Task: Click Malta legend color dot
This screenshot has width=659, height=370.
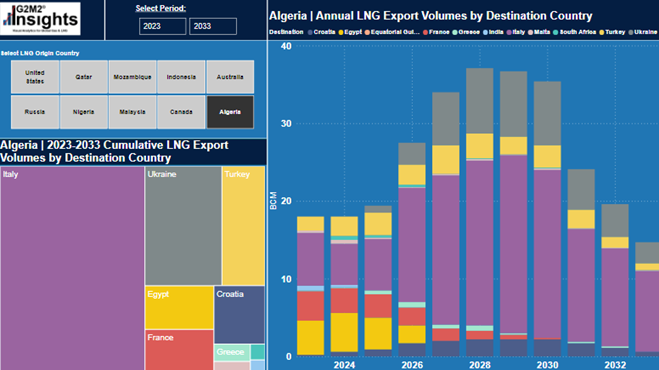Action: point(530,32)
